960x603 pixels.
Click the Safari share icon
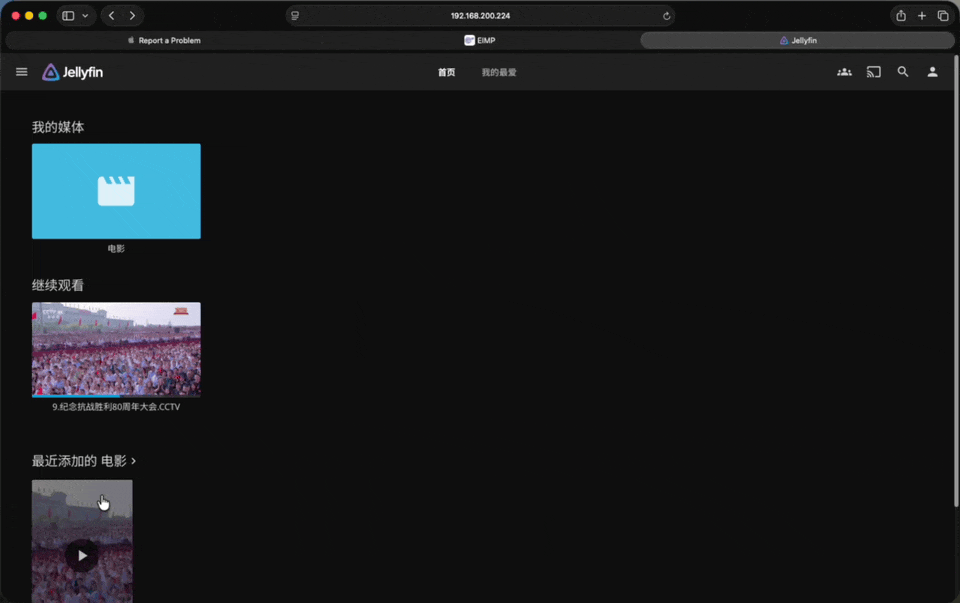pos(901,16)
